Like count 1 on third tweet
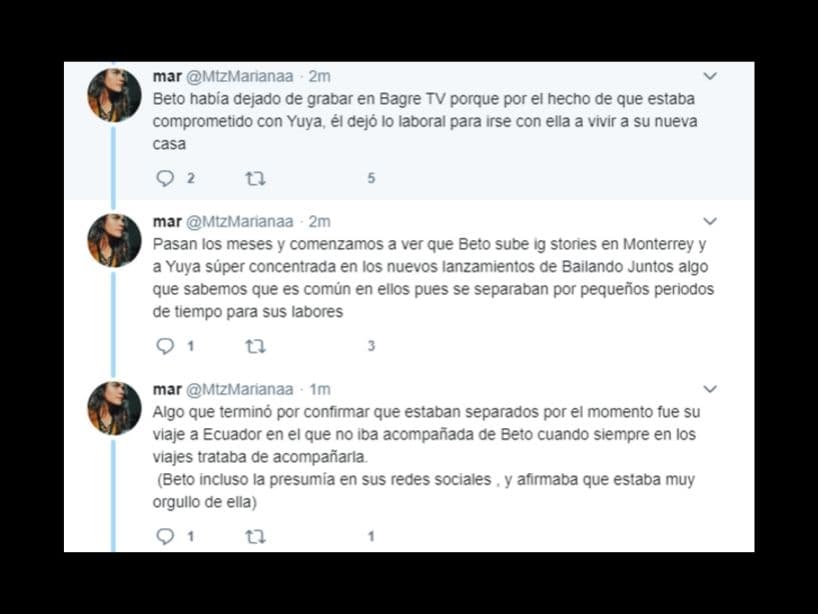 coord(371,536)
